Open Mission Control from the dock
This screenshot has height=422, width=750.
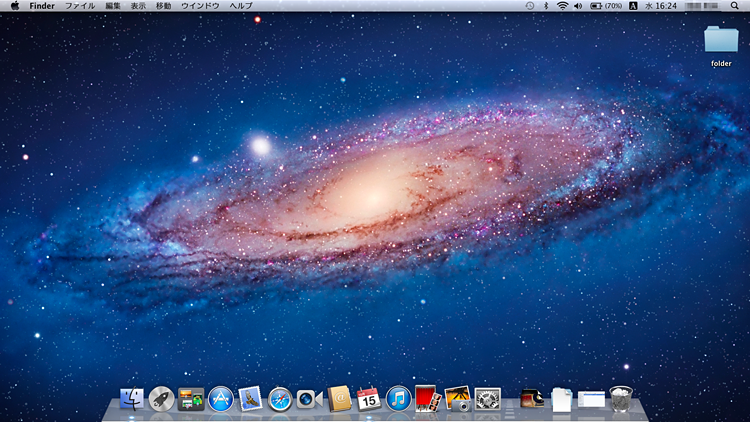[191, 399]
